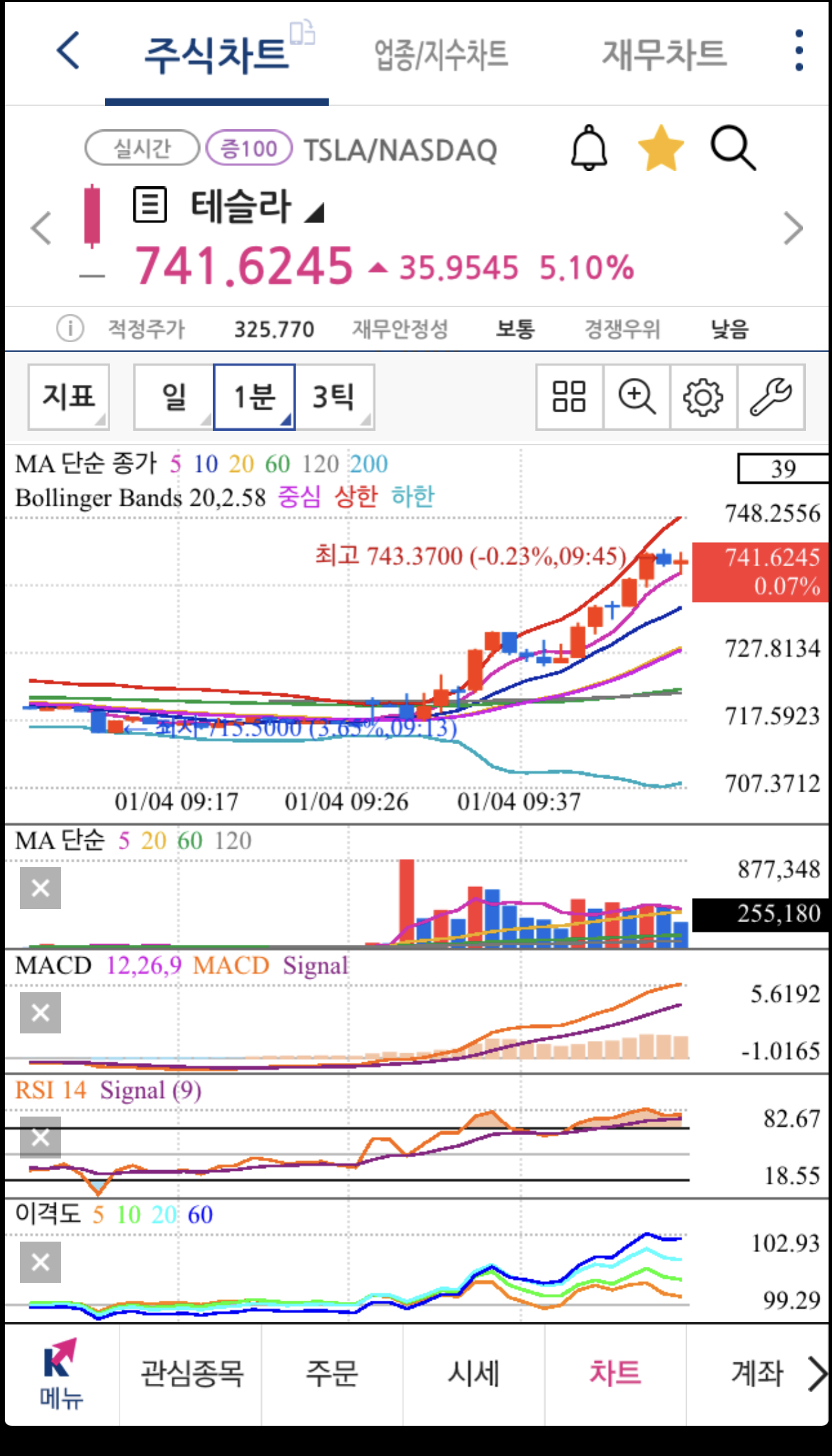This screenshot has height=1456, width=832.
Task: Toggle the 실시간 real-time pill
Action: tap(142, 148)
